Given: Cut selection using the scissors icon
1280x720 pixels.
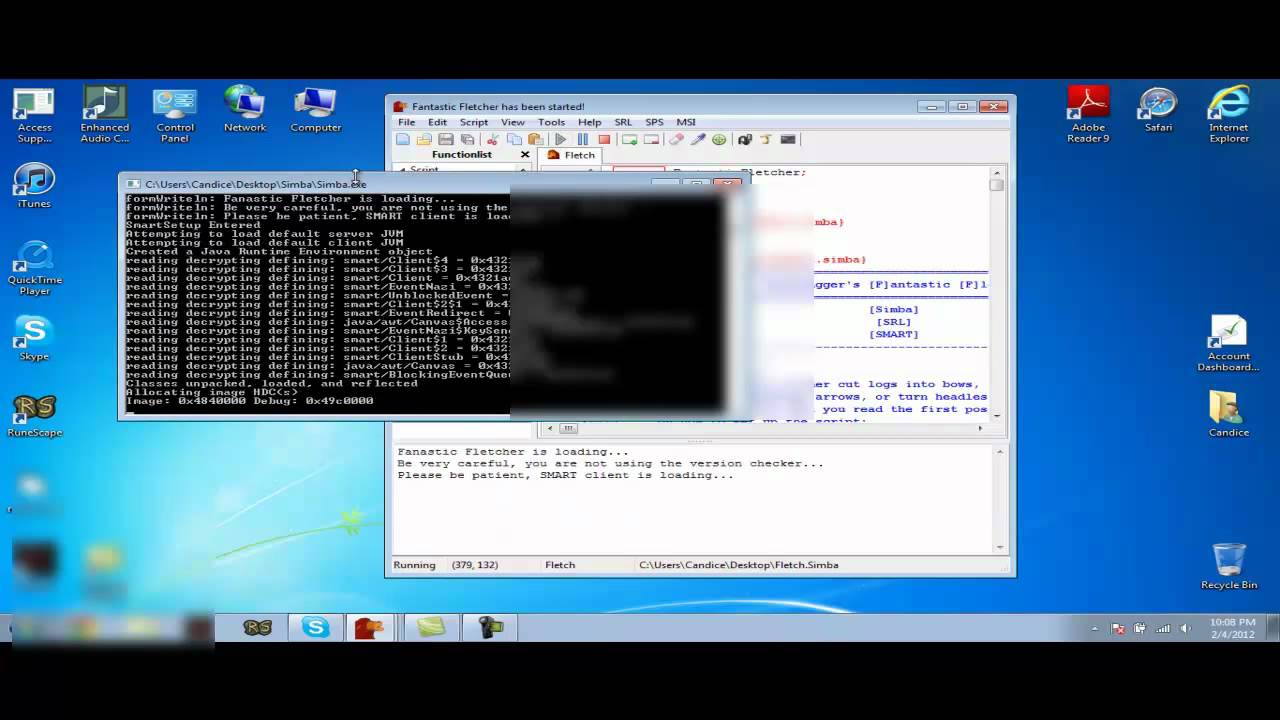Looking at the screenshot, I should click(x=492, y=140).
